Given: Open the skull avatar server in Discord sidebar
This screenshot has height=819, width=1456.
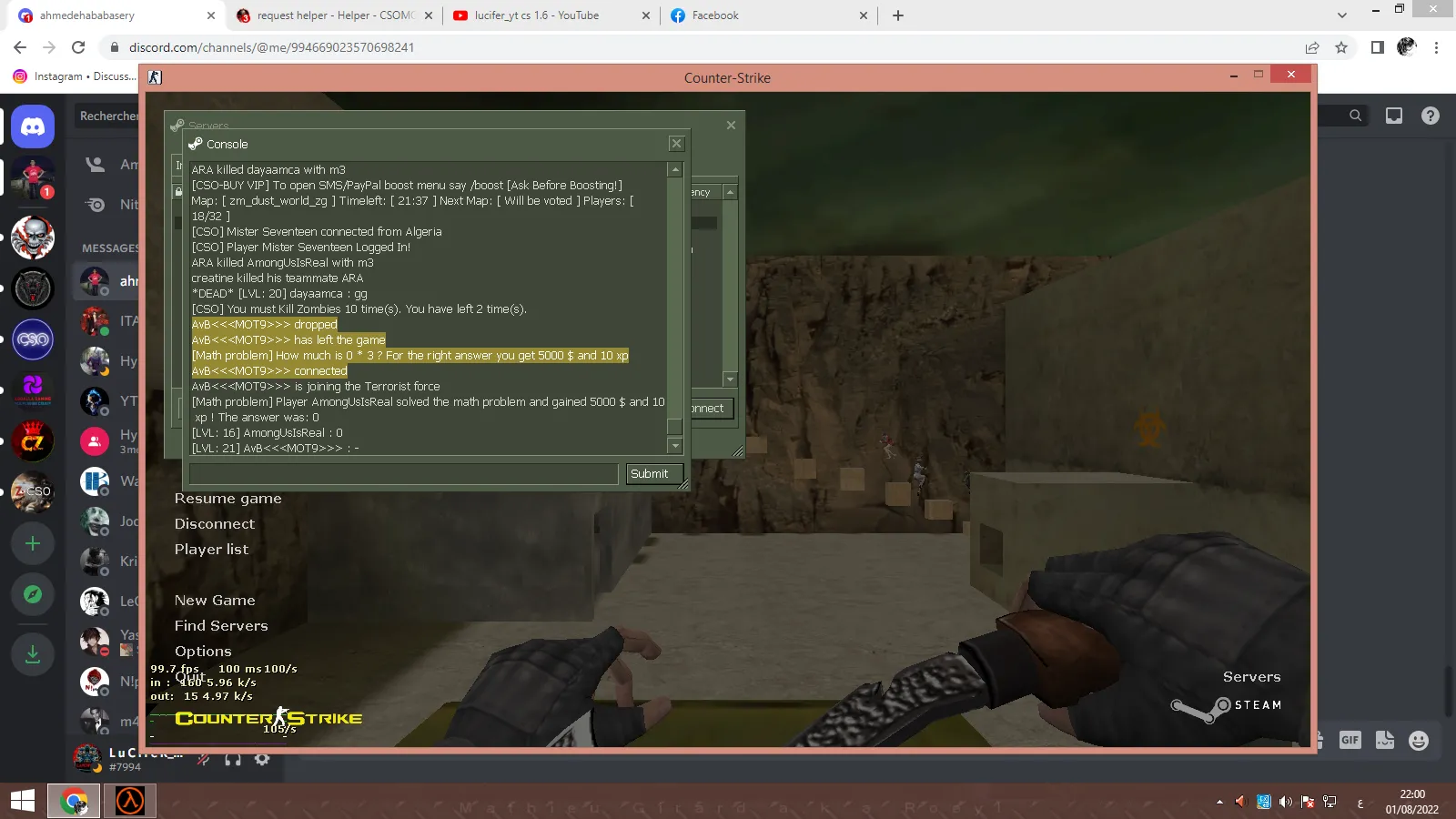Looking at the screenshot, I should click(33, 238).
